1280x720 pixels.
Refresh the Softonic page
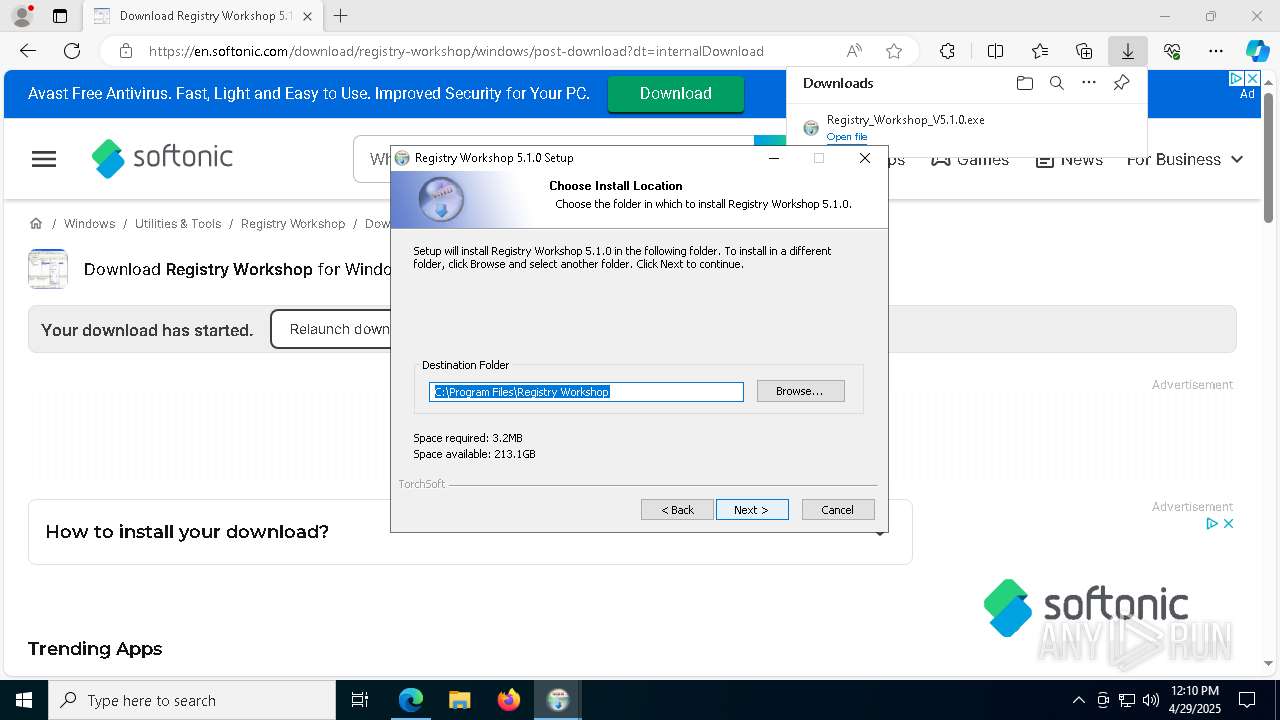click(x=72, y=51)
